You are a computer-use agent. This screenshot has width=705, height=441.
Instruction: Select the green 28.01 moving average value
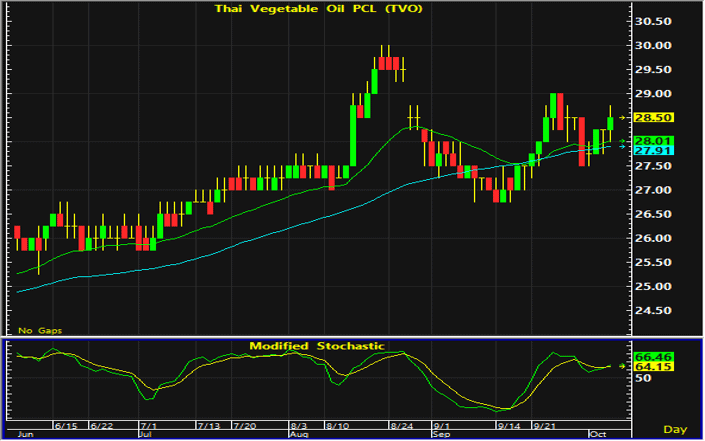coord(653,141)
